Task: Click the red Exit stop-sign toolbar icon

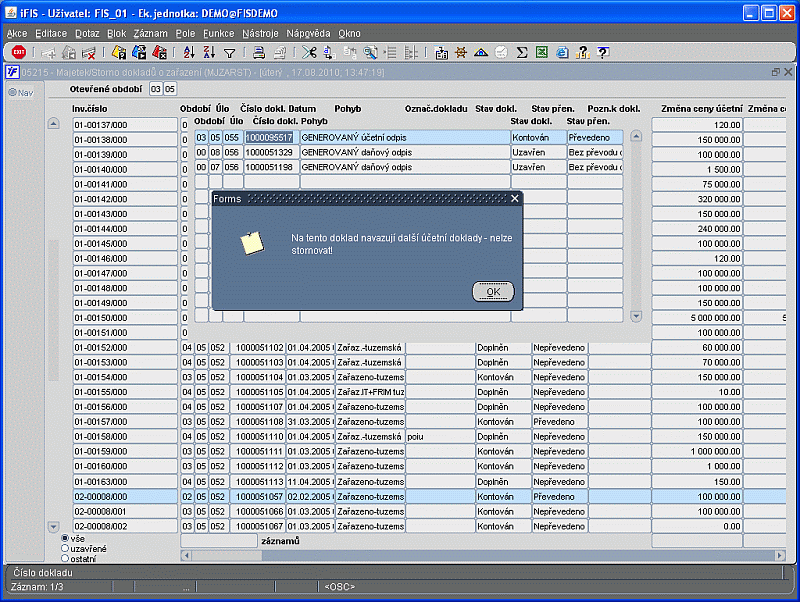Action: point(19,52)
